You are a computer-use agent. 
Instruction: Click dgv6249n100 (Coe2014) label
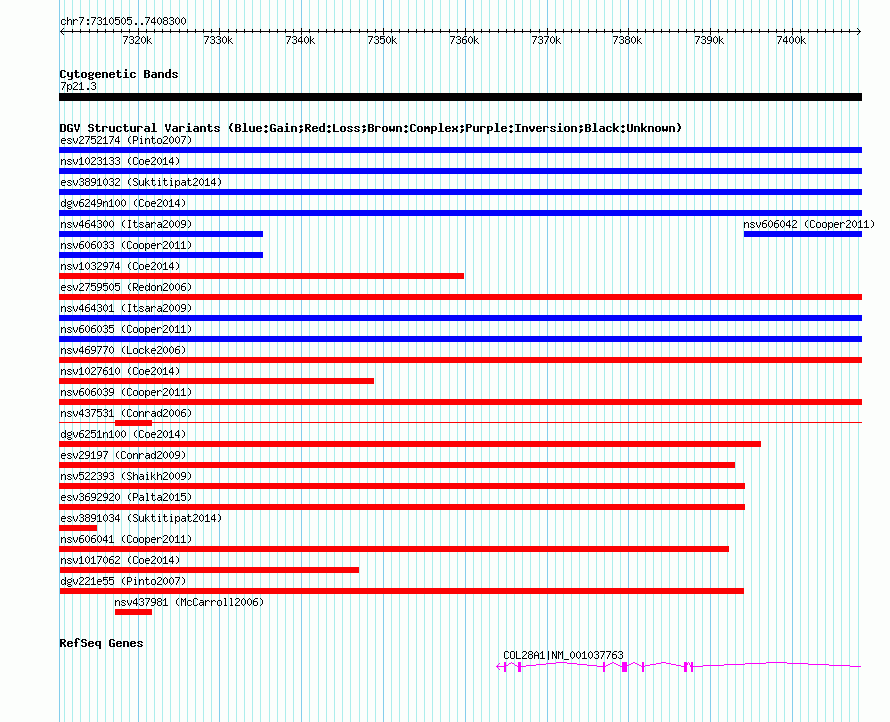pyautogui.click(x=123, y=203)
